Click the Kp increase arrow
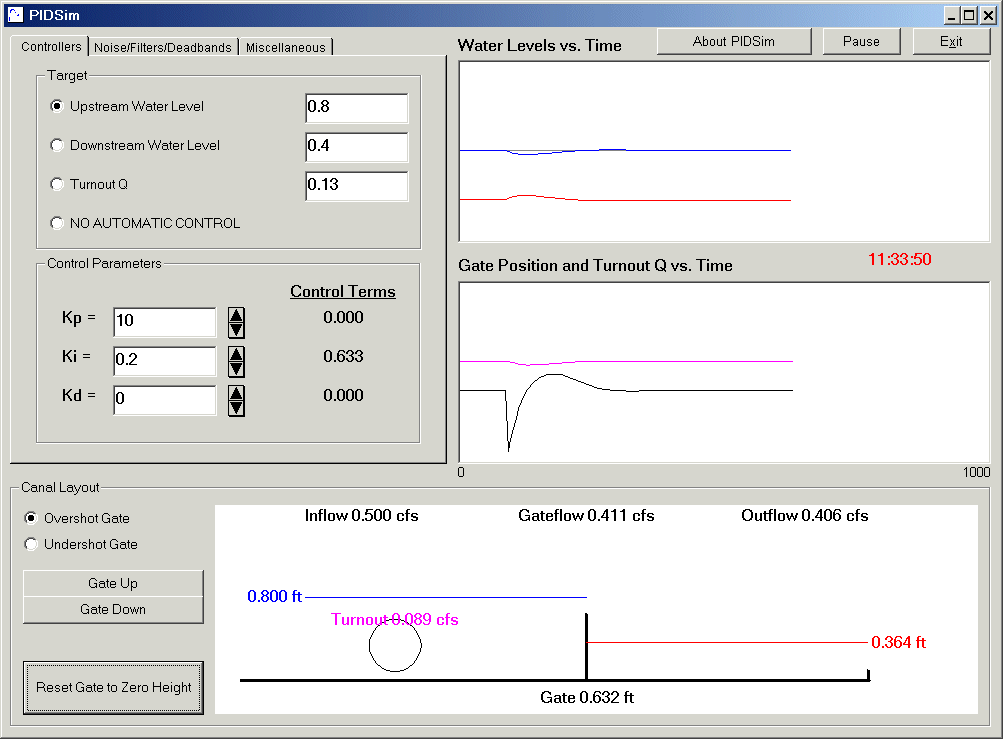The height and width of the screenshot is (739, 1003). click(236, 315)
